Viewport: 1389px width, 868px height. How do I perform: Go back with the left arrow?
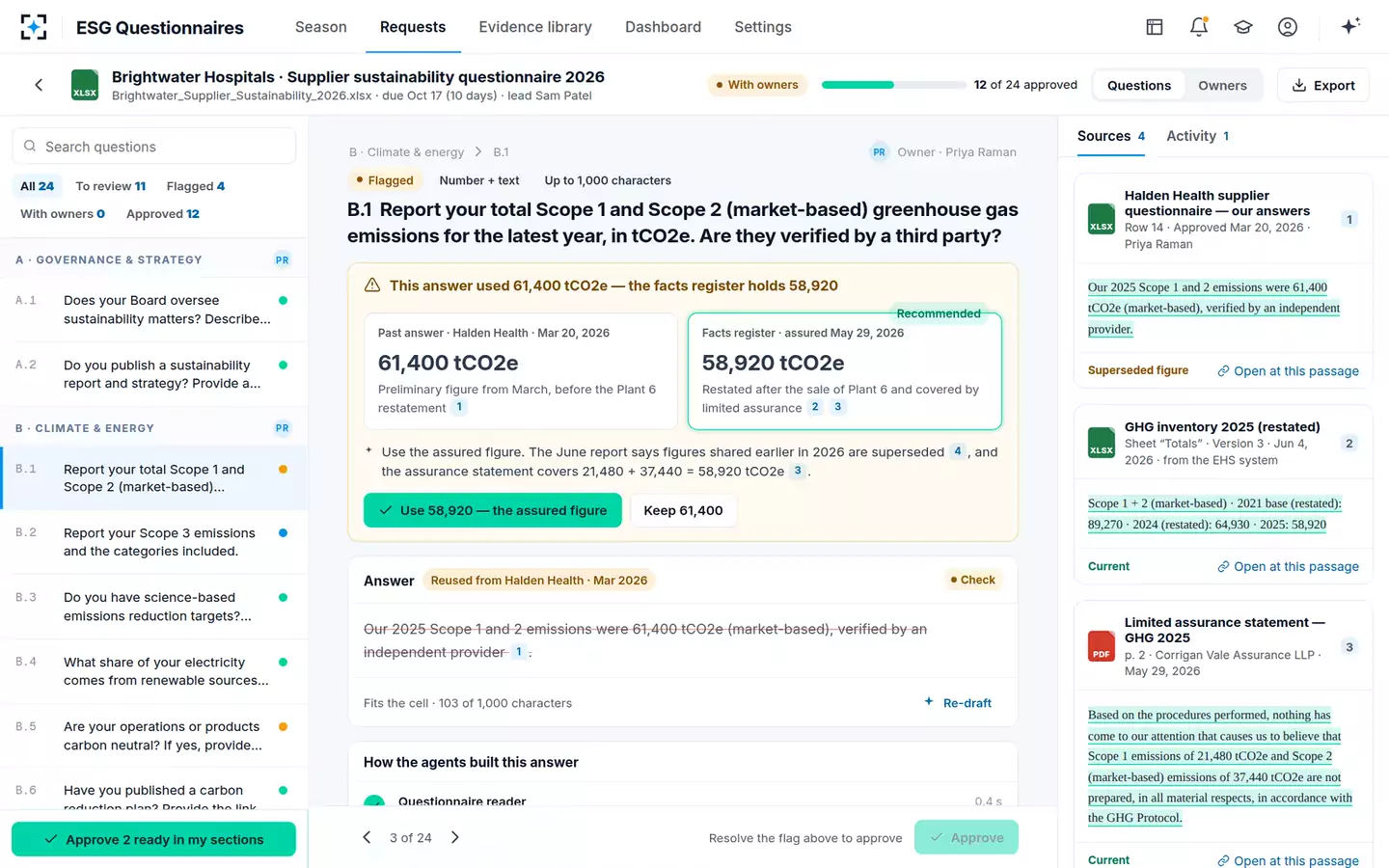[39, 85]
